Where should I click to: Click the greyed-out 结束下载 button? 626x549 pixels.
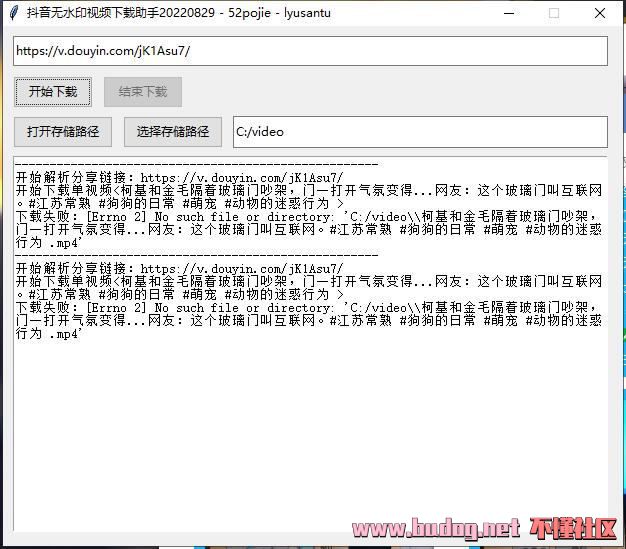click(x=143, y=92)
